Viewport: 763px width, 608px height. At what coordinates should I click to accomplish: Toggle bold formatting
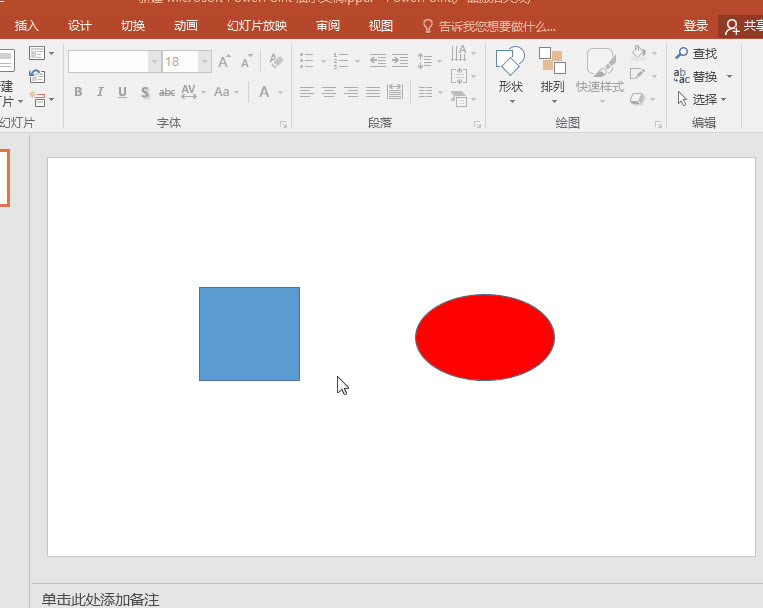(78, 92)
